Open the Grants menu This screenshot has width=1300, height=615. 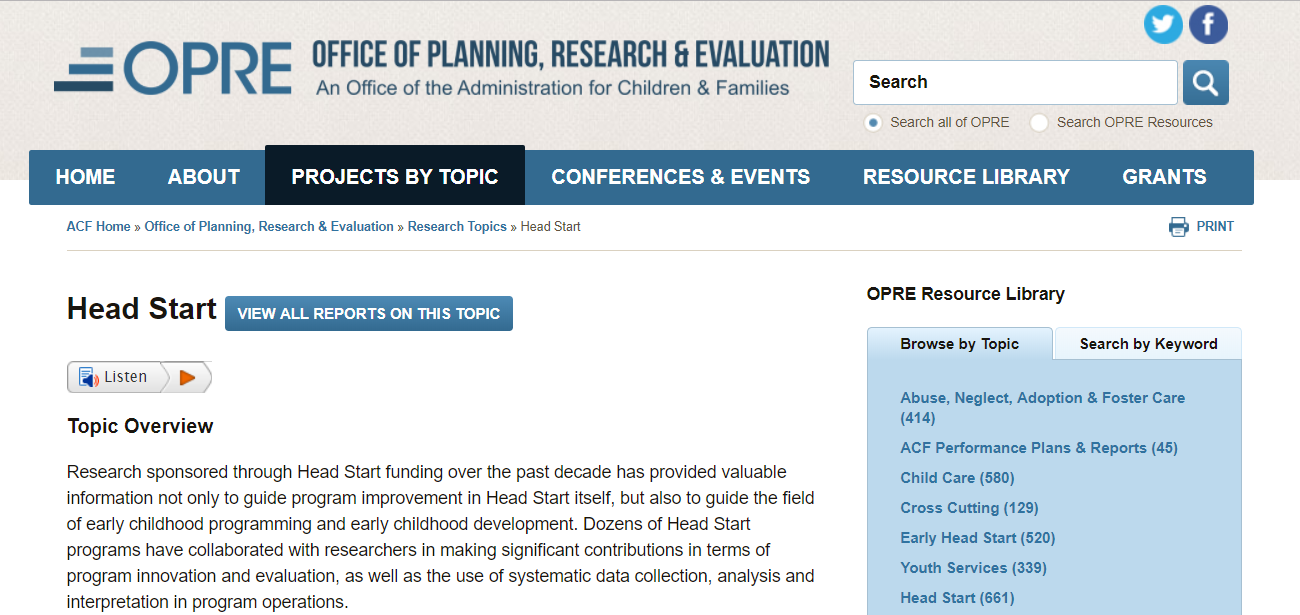(1164, 177)
